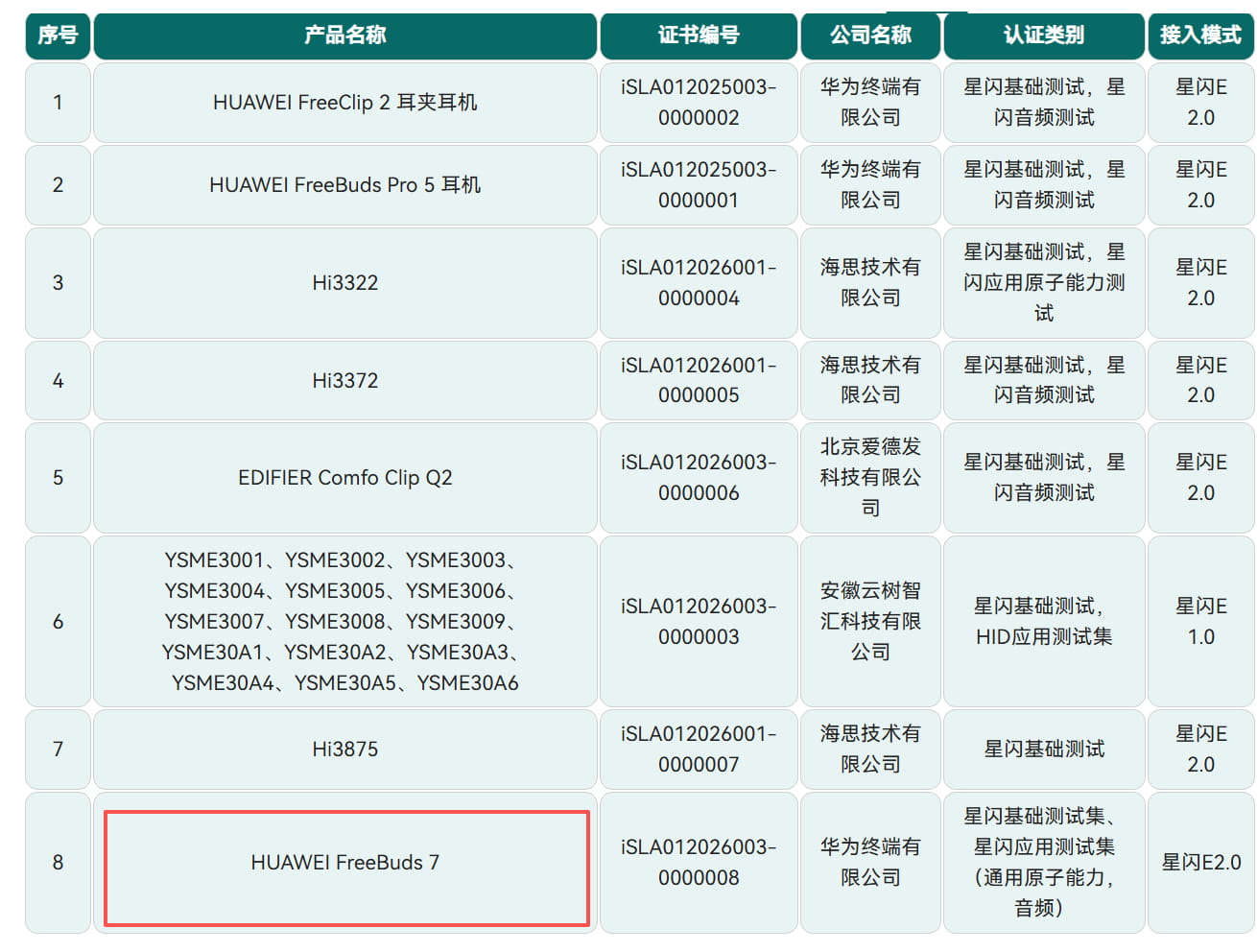Click 星闪音频测试 category in EDIFIER row
The image size is (1257, 952).
[x=1044, y=478]
